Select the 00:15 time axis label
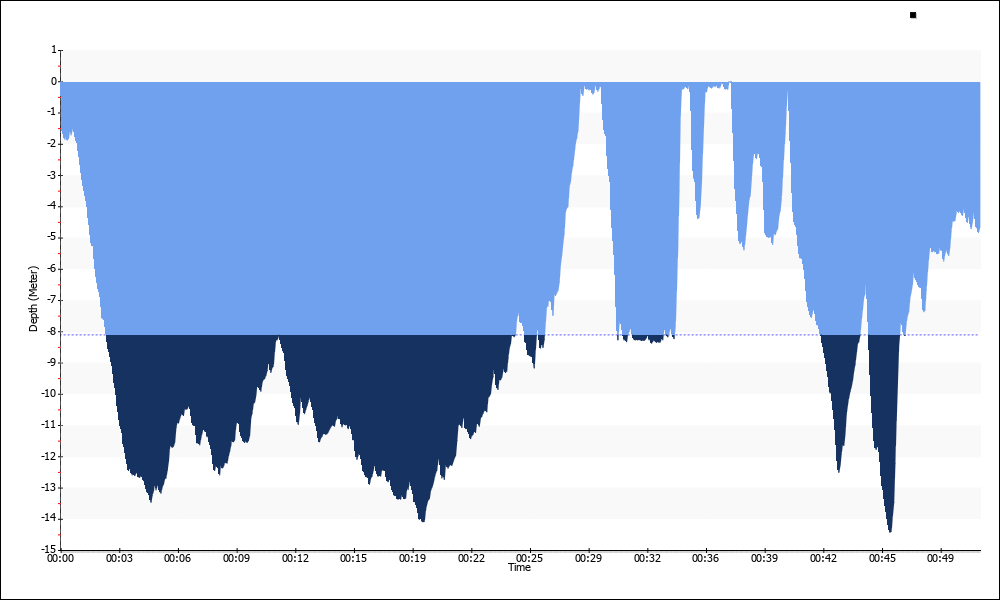This screenshot has width=1000, height=600. (353, 559)
